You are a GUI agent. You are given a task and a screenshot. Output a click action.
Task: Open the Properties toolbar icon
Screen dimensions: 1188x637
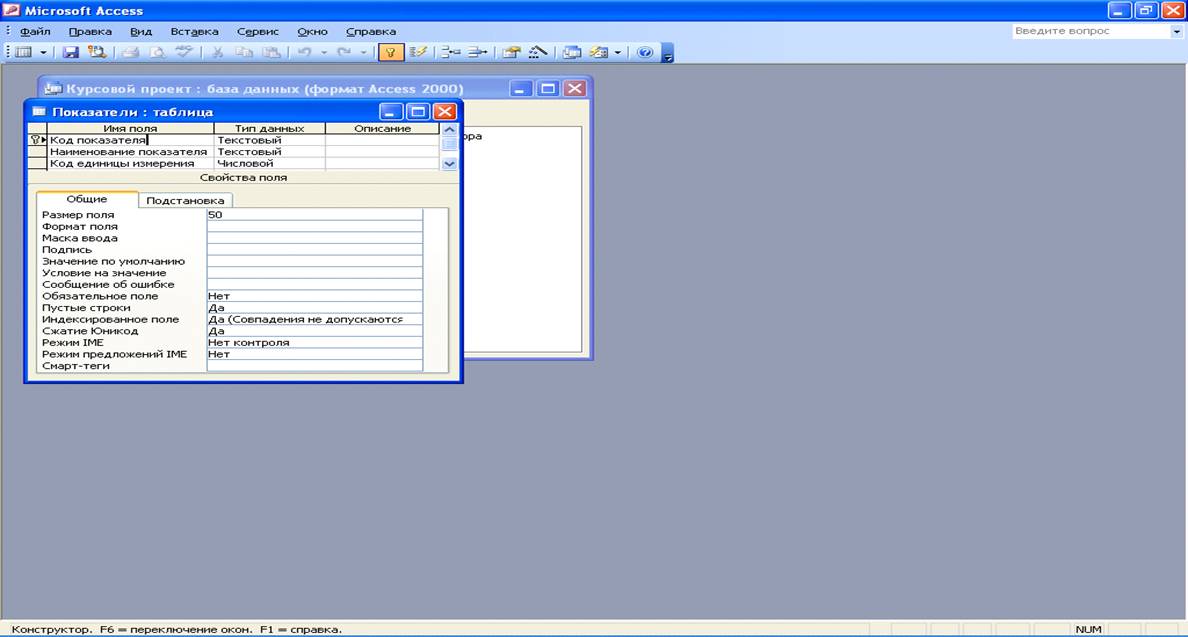[x=511, y=52]
